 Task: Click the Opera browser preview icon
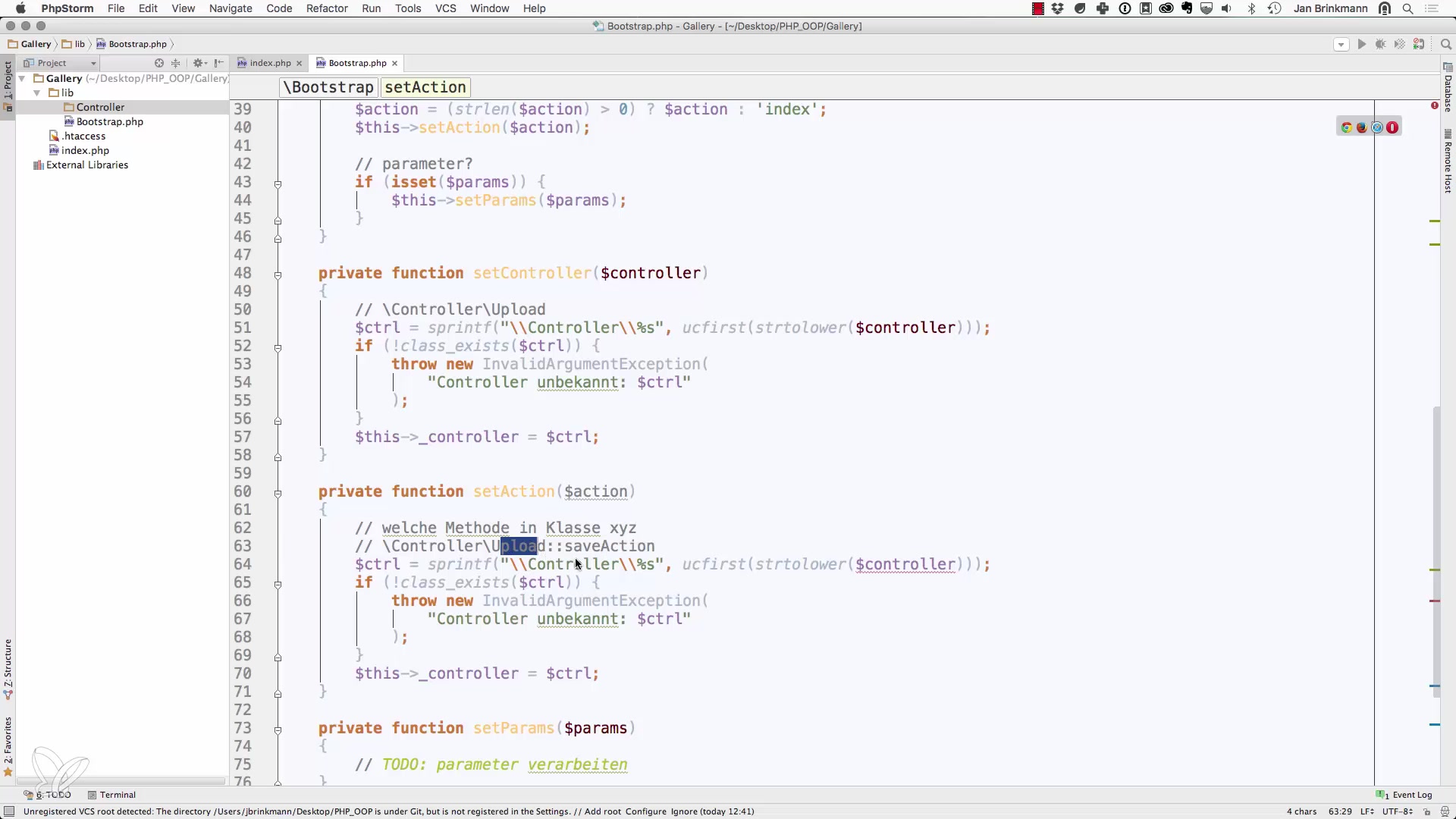tap(1392, 127)
